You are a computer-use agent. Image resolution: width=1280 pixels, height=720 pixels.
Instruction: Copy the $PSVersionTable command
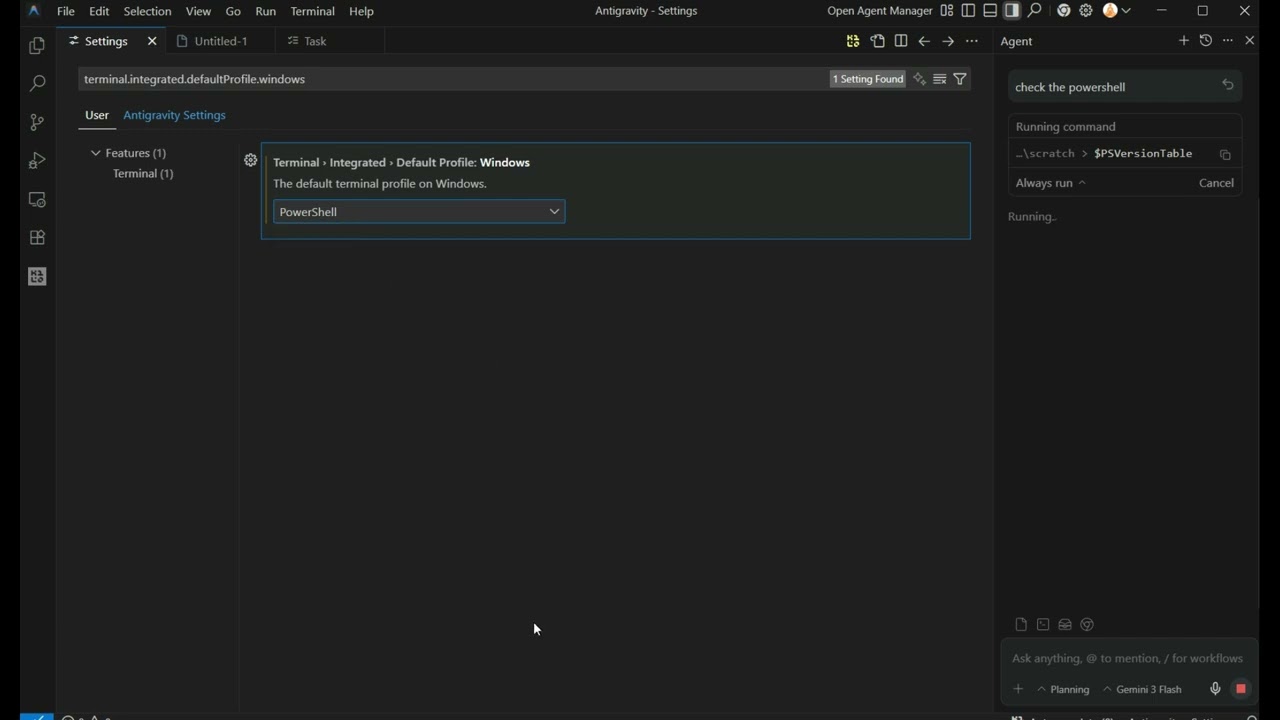click(x=1225, y=154)
